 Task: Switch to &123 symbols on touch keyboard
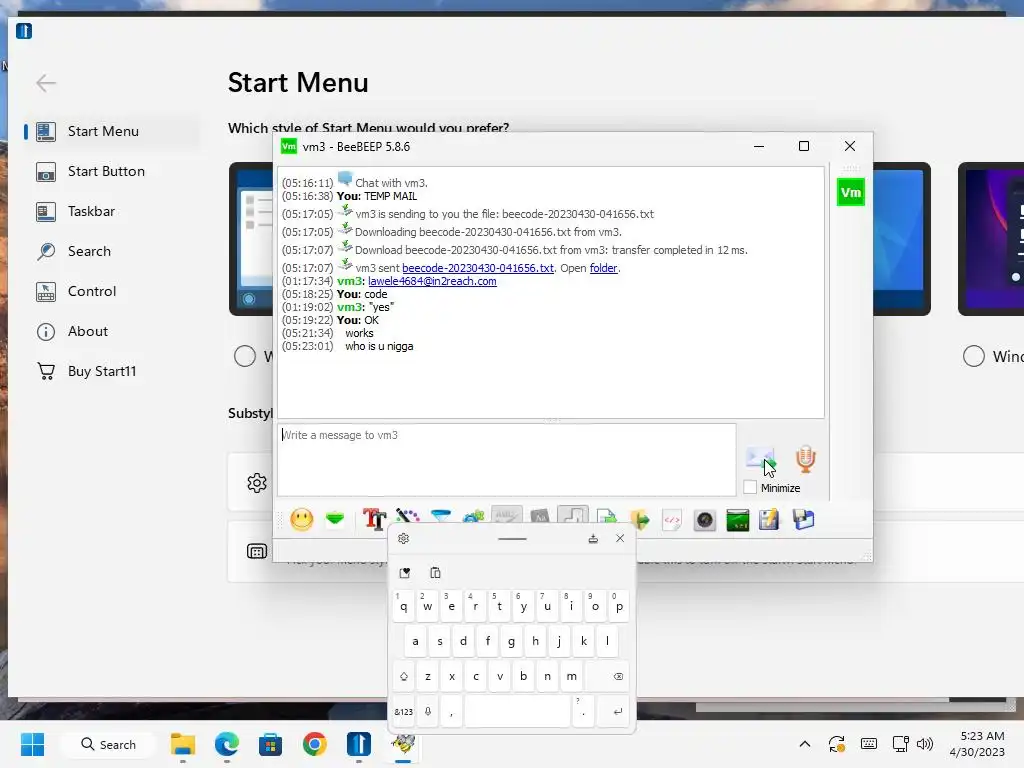pyautogui.click(x=404, y=711)
